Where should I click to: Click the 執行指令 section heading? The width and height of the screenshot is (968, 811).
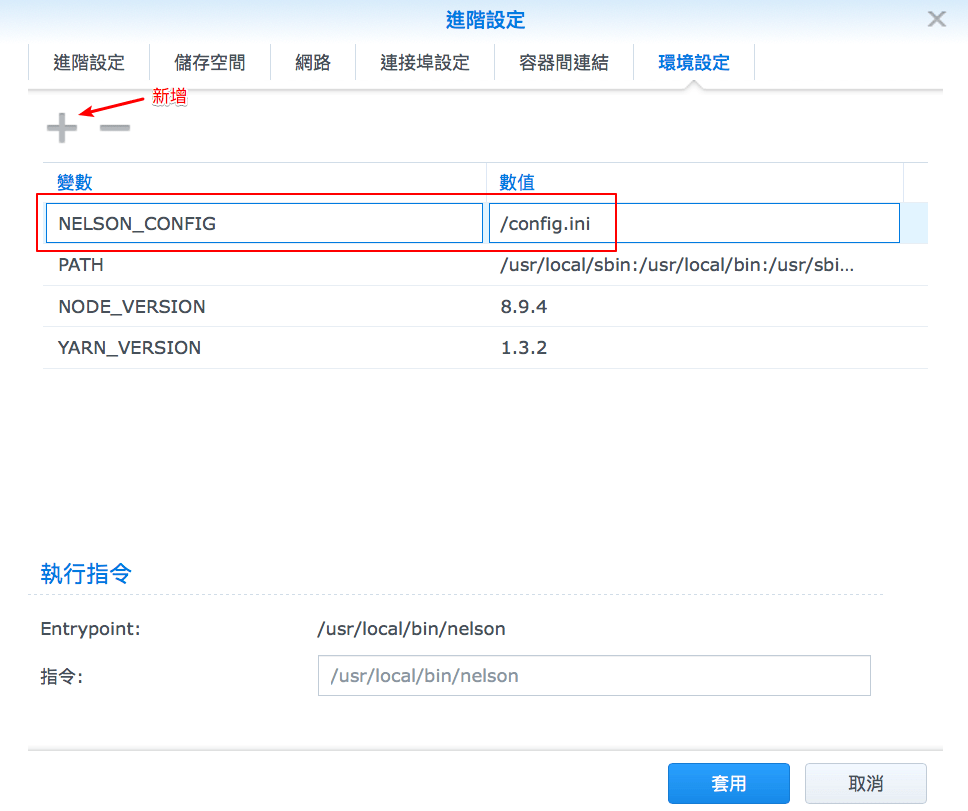86,573
